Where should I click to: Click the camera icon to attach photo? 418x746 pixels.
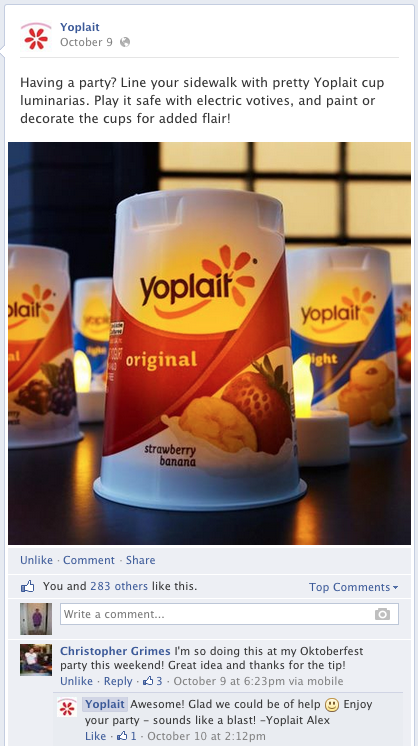[x=382, y=614]
